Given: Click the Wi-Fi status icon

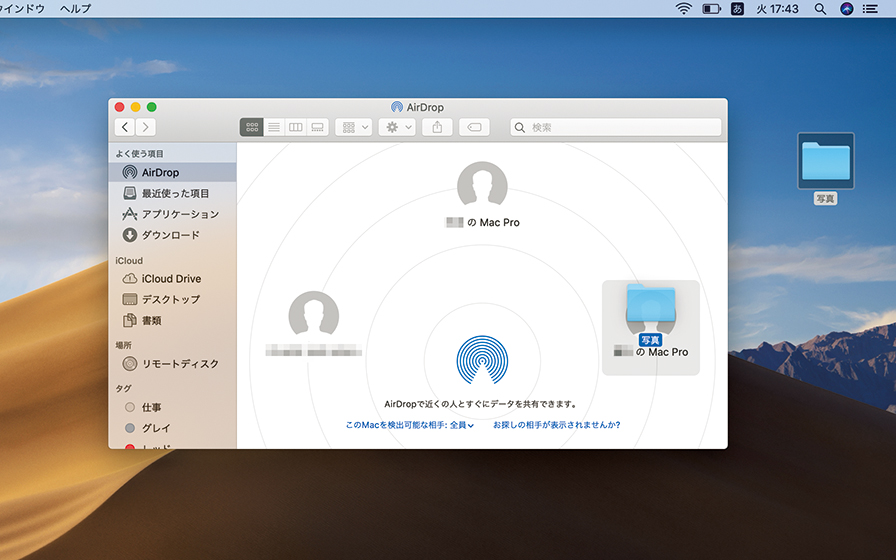Looking at the screenshot, I should [x=684, y=8].
